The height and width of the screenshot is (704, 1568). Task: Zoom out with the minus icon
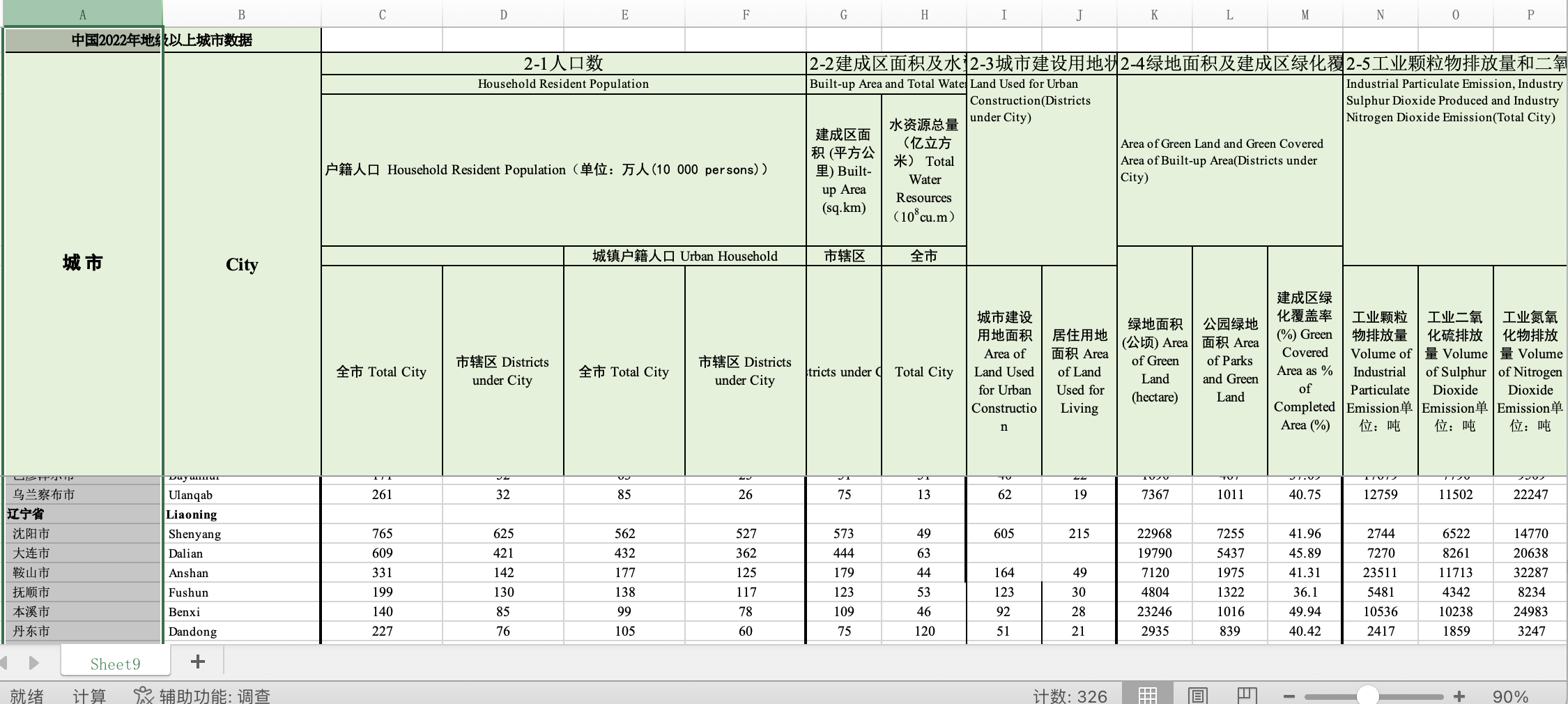(1289, 696)
